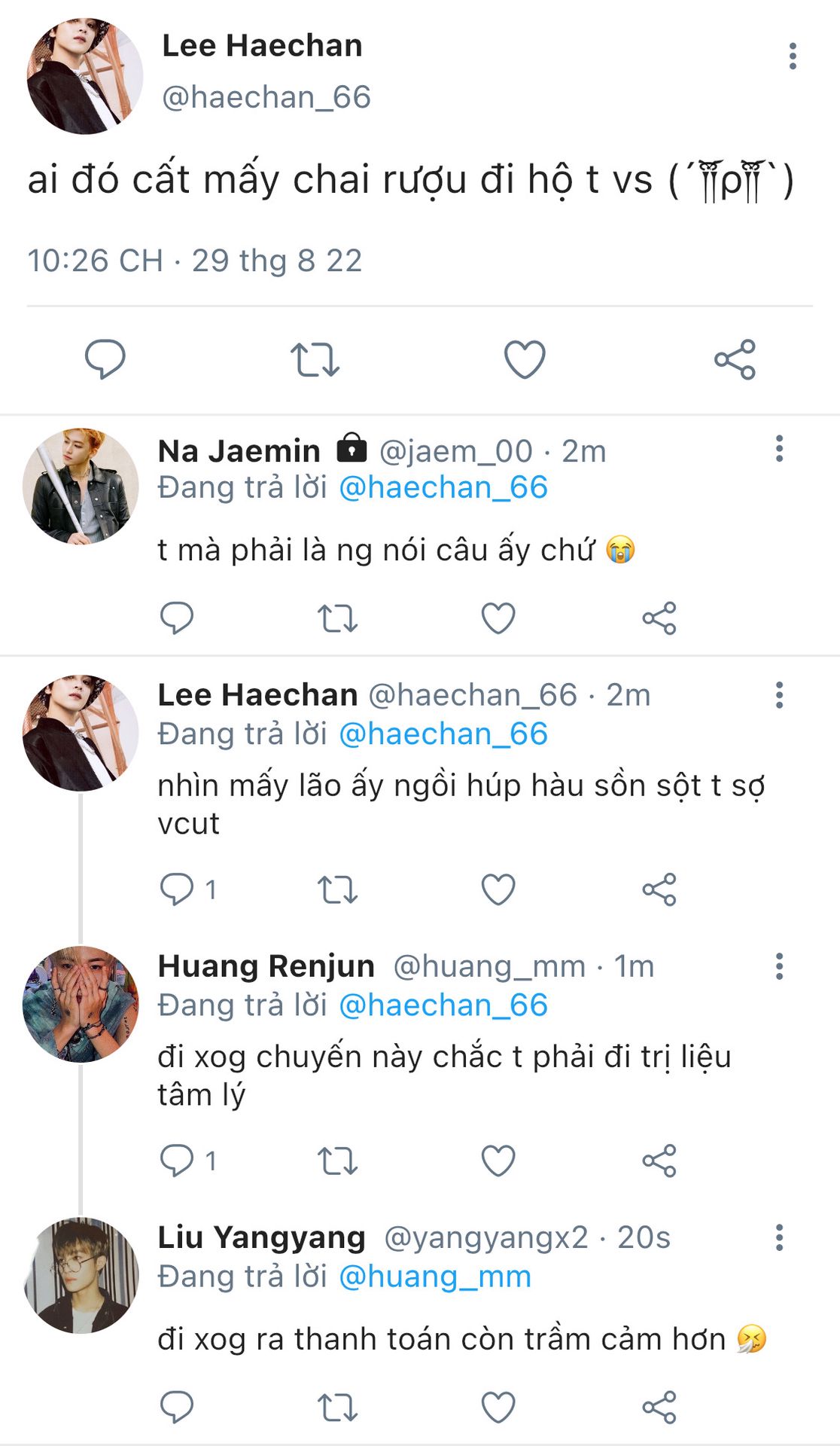Viewport: 840px width, 1446px height.
Task: Open Huang Renjun's profile picture
Action: 81,1004
